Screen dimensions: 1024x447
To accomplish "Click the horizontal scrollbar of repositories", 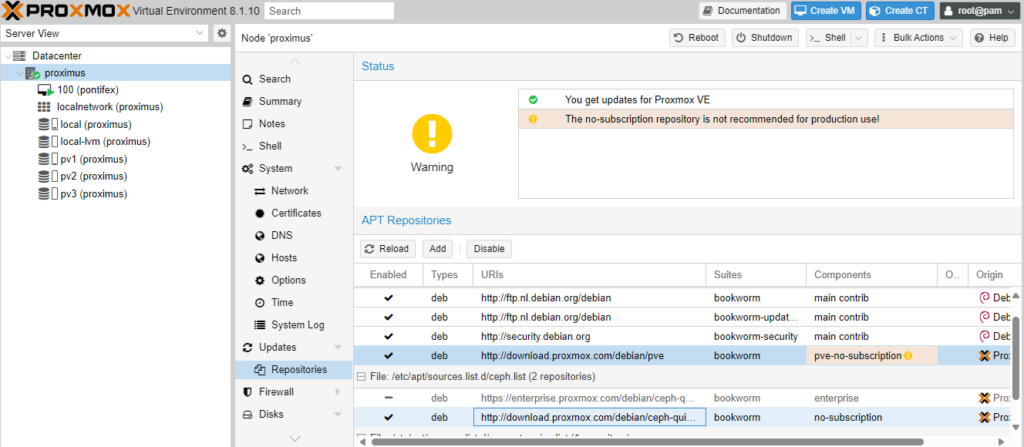I will (x=647, y=442).
